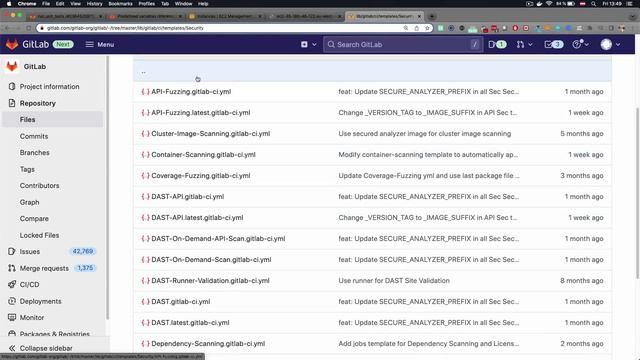The width and height of the screenshot is (640, 360).
Task: Click the page vertical scrollbar
Action: [638, 193]
